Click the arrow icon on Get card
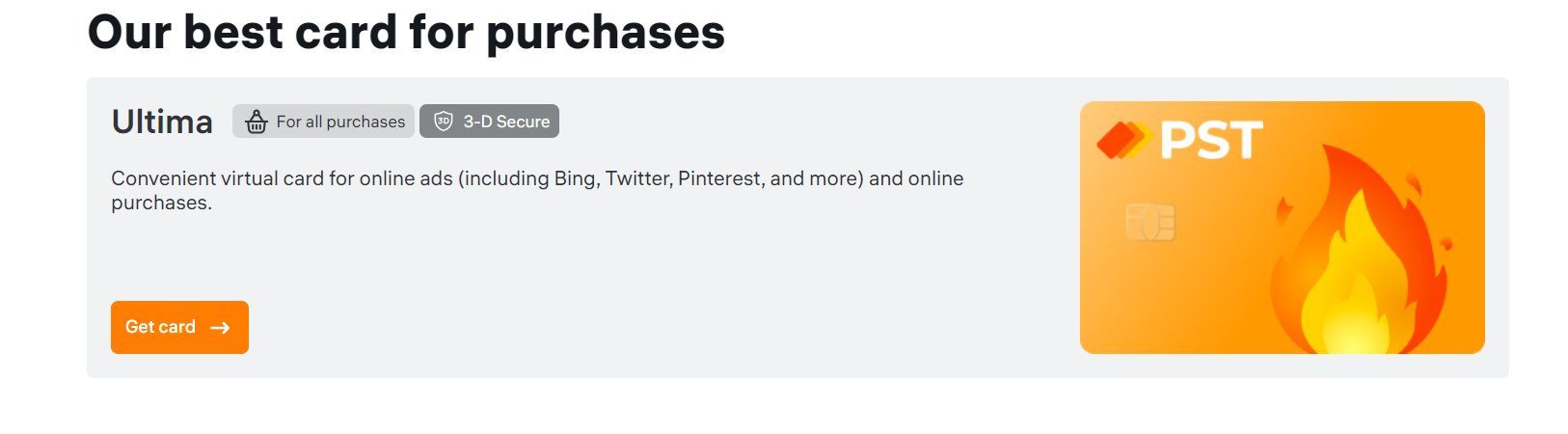The height and width of the screenshot is (434, 1568). coord(220,328)
